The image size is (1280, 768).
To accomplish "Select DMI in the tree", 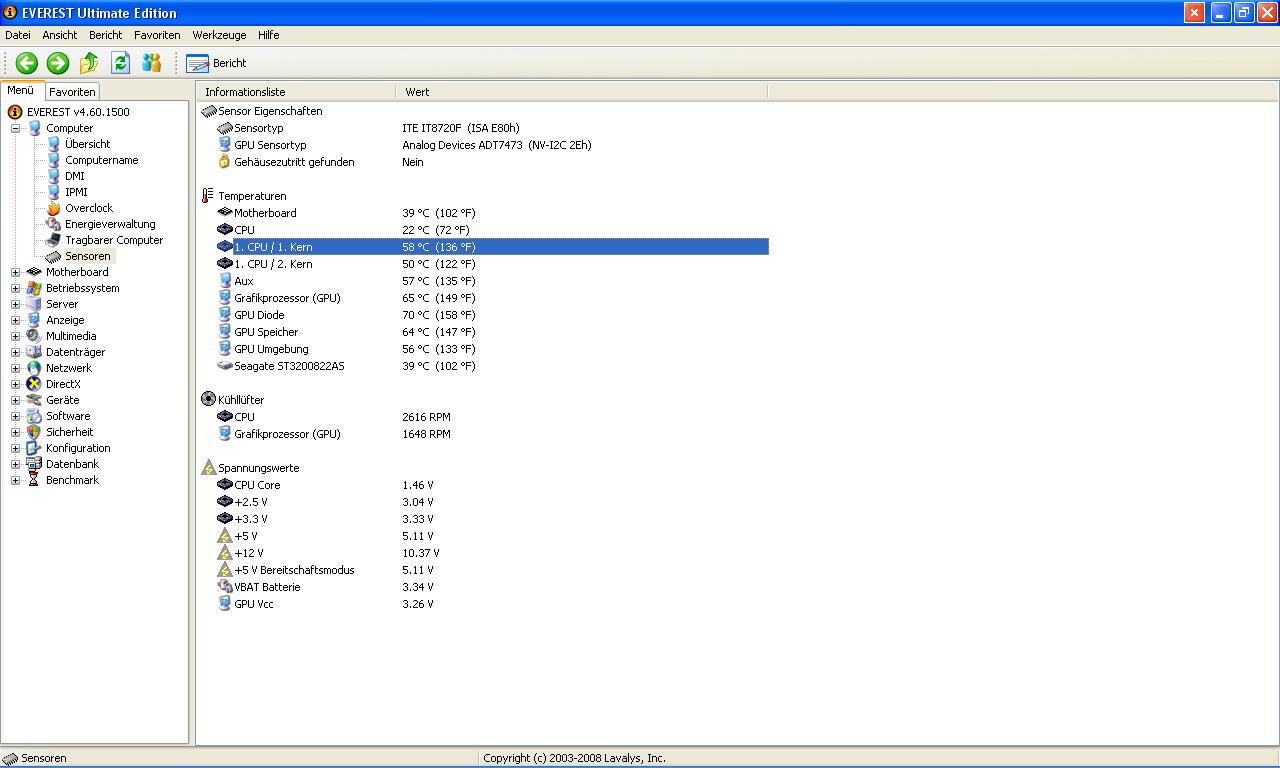I will pyautogui.click(x=75, y=176).
